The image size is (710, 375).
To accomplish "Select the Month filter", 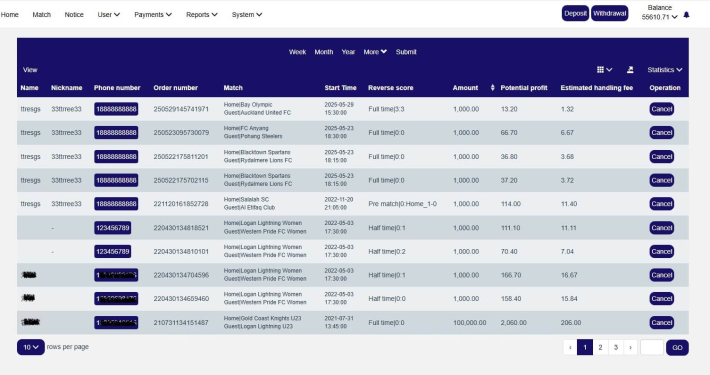I will coord(324,52).
